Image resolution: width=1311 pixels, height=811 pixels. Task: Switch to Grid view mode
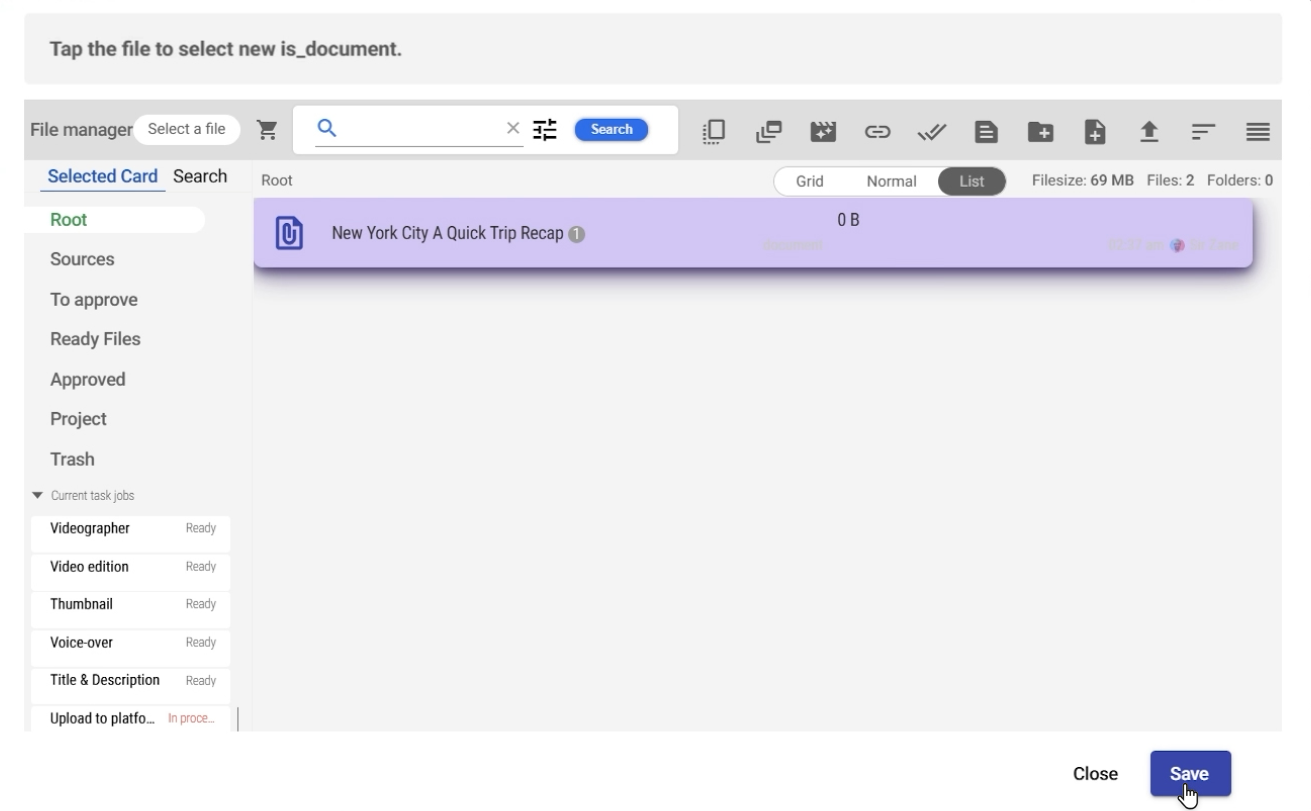[809, 181]
